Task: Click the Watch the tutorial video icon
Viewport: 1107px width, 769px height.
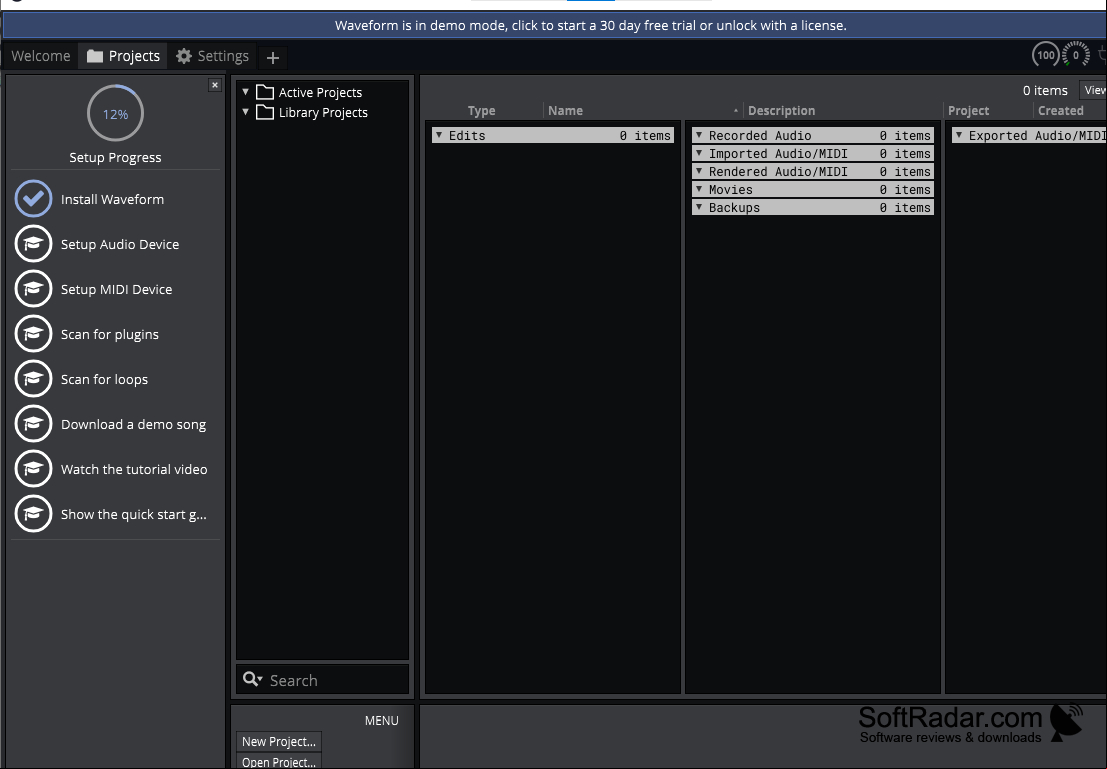Action: coord(33,469)
